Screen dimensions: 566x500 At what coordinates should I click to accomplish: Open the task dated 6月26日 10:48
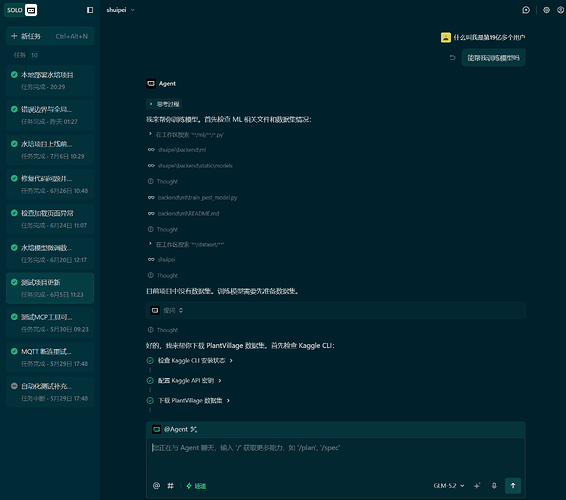point(50,184)
